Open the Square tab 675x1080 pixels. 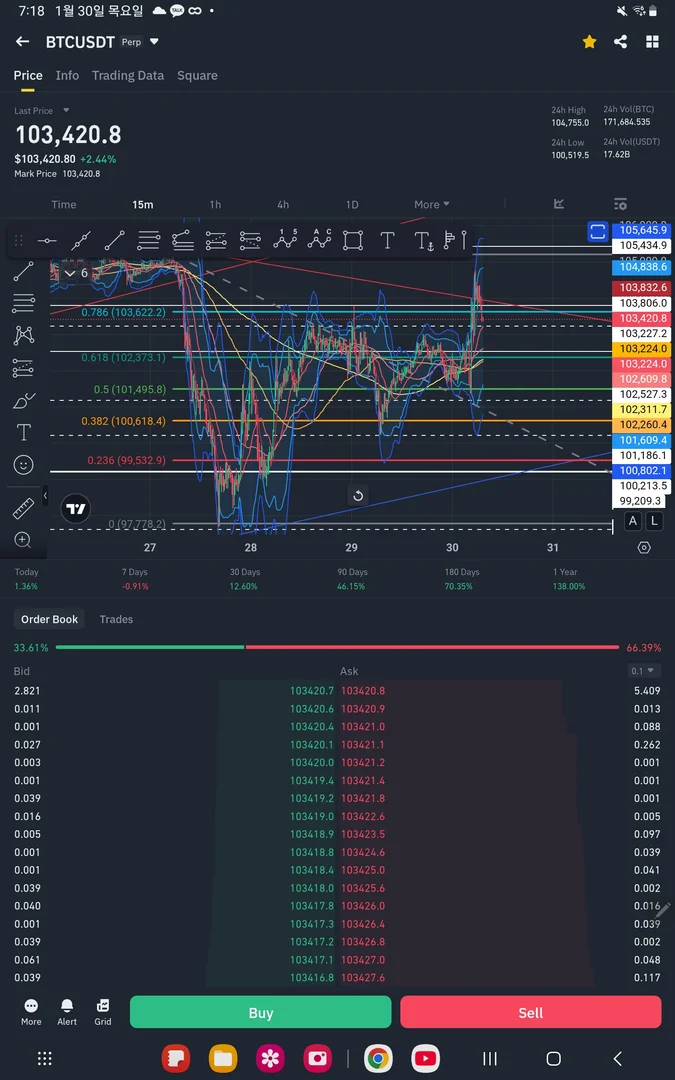(197, 76)
